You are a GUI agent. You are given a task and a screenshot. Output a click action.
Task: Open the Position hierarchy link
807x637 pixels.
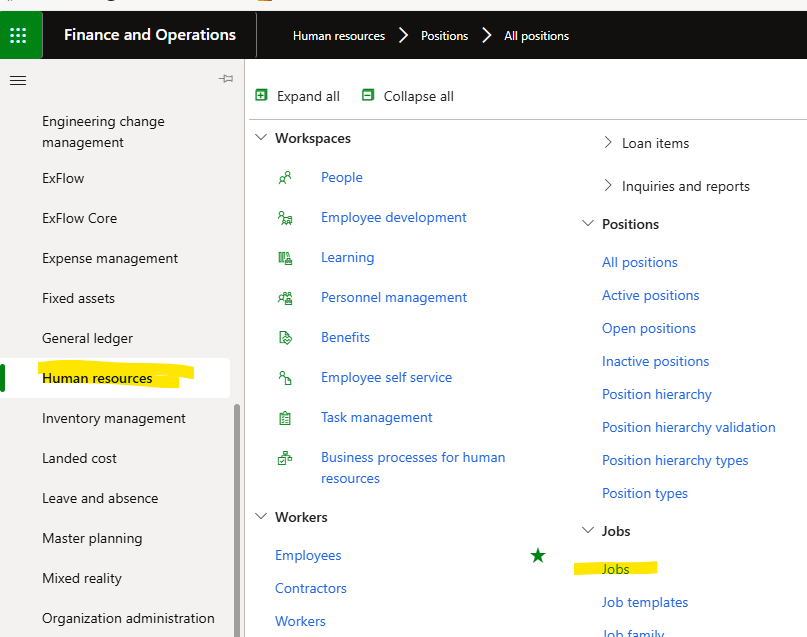coord(657,395)
